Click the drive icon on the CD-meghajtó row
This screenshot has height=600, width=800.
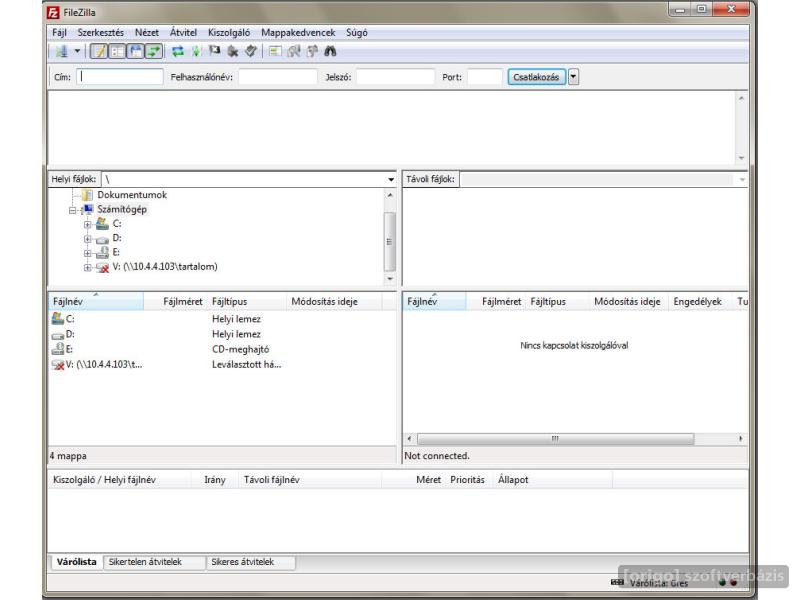pos(58,349)
